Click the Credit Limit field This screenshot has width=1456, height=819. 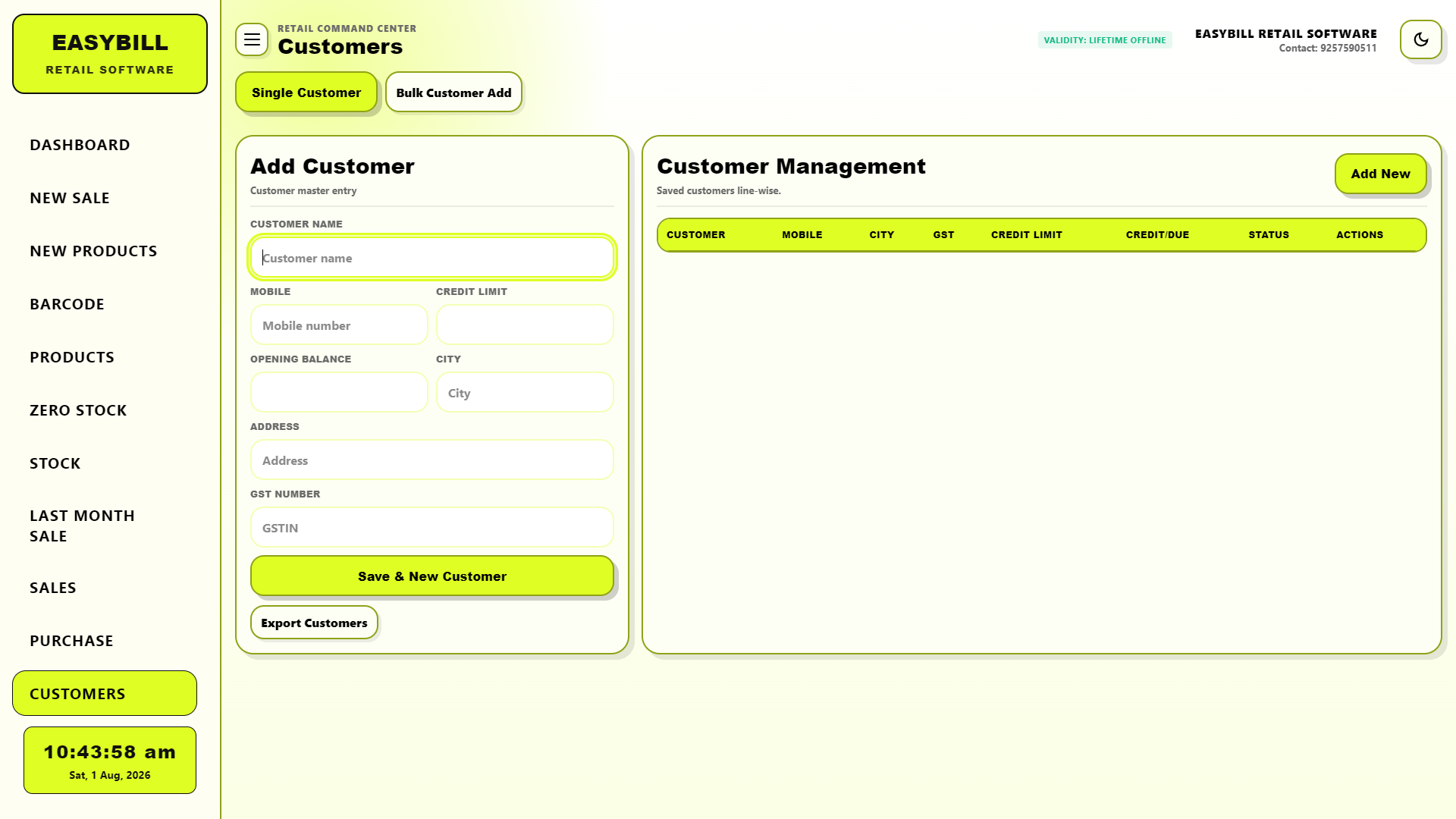pyautogui.click(x=525, y=325)
